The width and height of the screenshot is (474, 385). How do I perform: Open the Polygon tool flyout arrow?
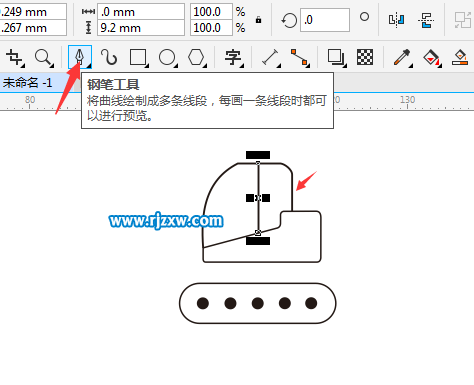tap(205, 65)
